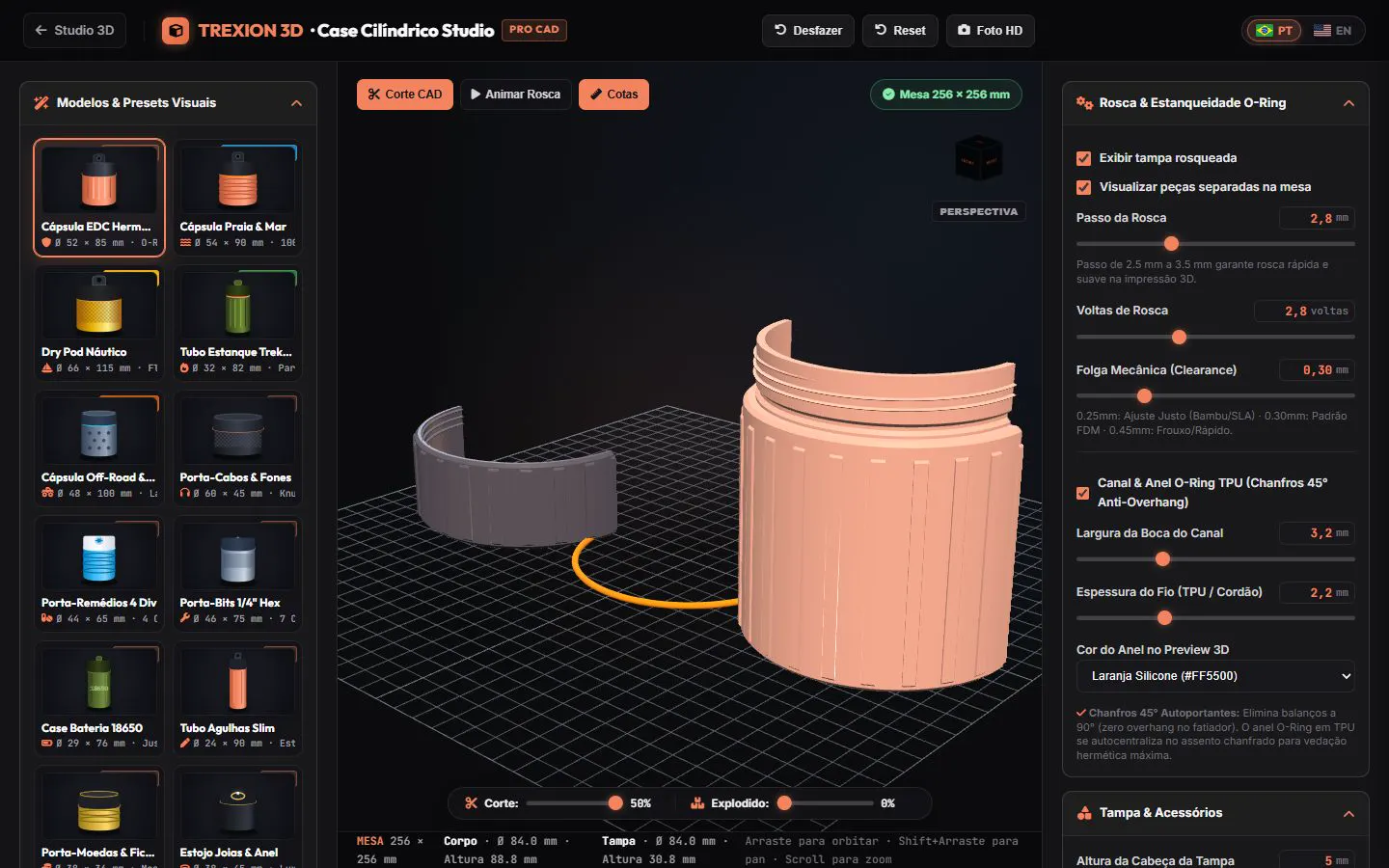This screenshot has width=1389, height=868.
Task: Collapse the Tampa & Acessórios section
Action: point(1348,814)
